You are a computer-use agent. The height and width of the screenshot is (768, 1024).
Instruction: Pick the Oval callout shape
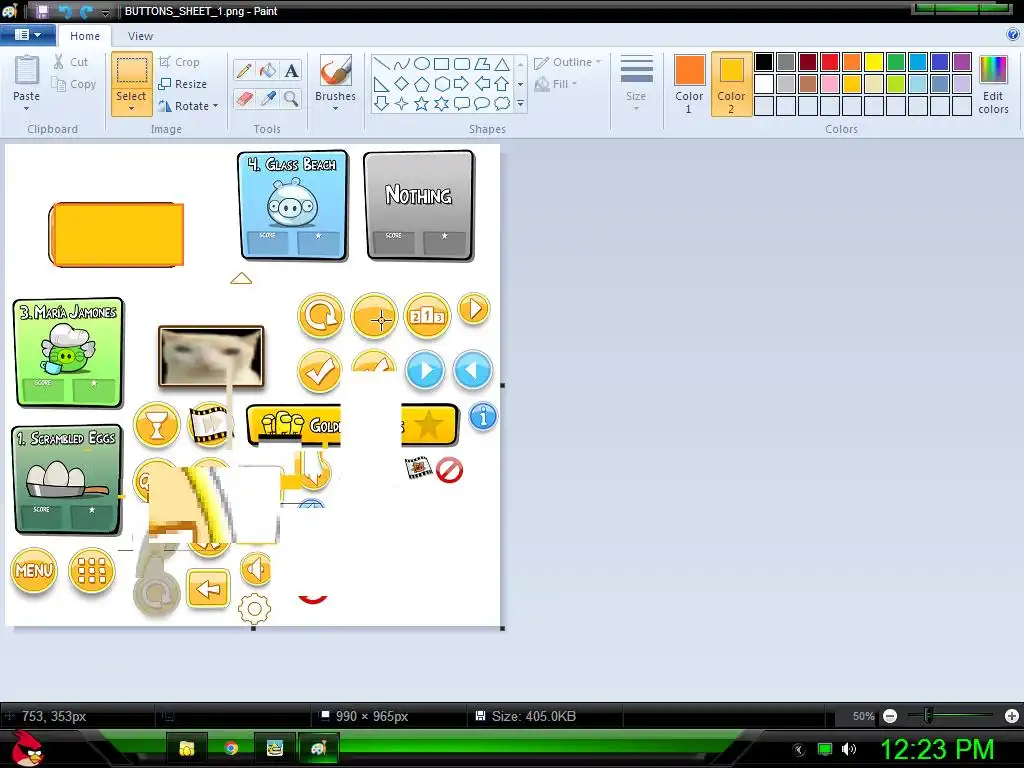point(482,103)
